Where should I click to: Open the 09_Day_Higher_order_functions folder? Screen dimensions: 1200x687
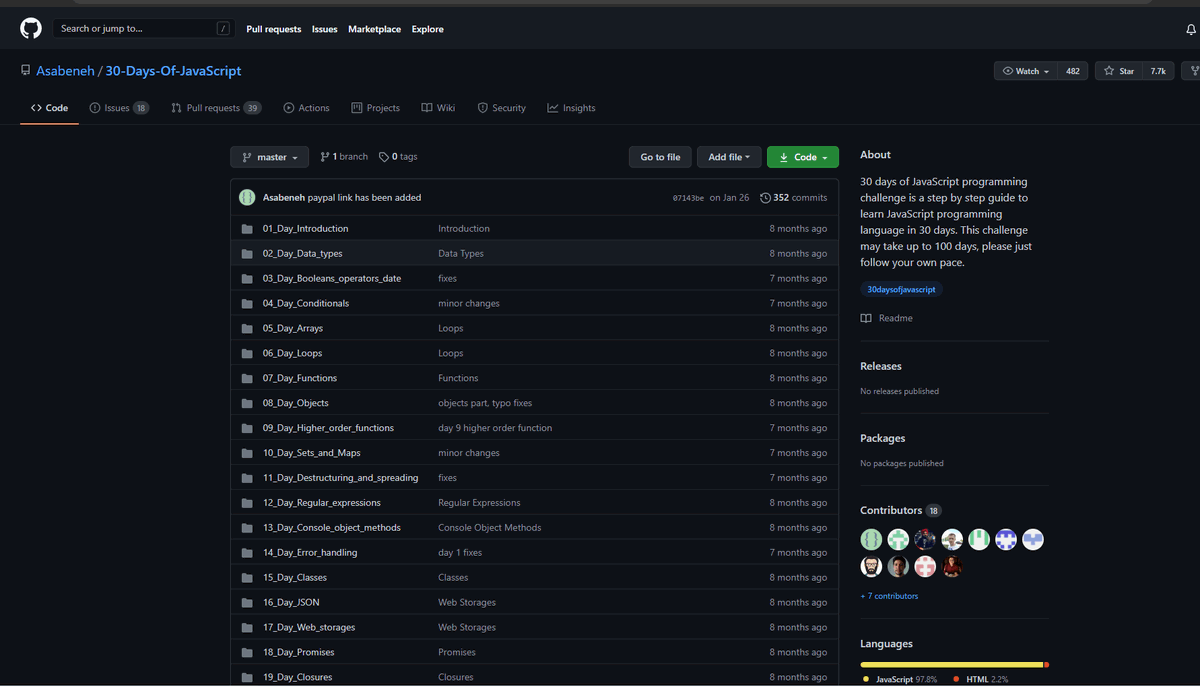tap(328, 428)
